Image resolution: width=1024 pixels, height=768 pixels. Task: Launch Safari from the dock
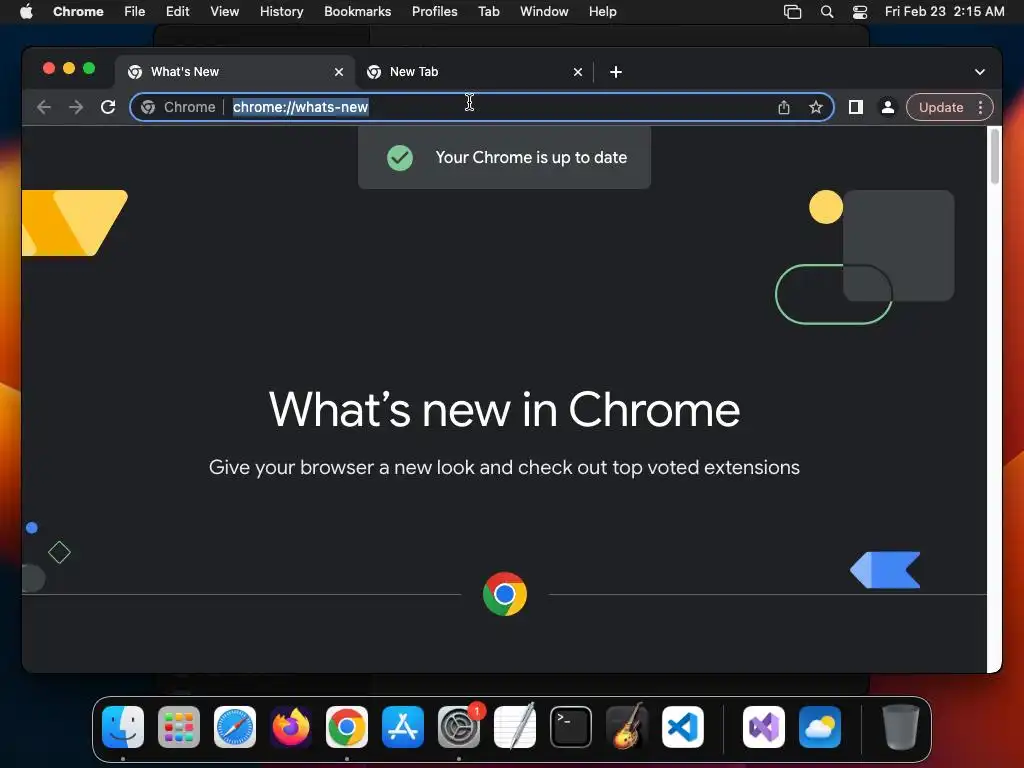point(235,727)
